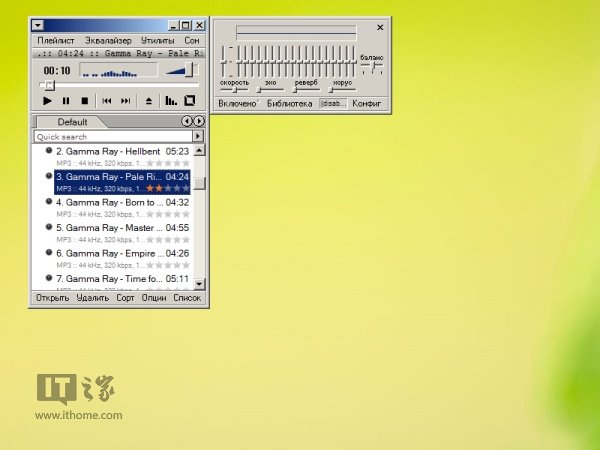This screenshot has height=450, width=600.
Task: Toggle the equalizer bars icon
Action: pyautogui.click(x=171, y=101)
